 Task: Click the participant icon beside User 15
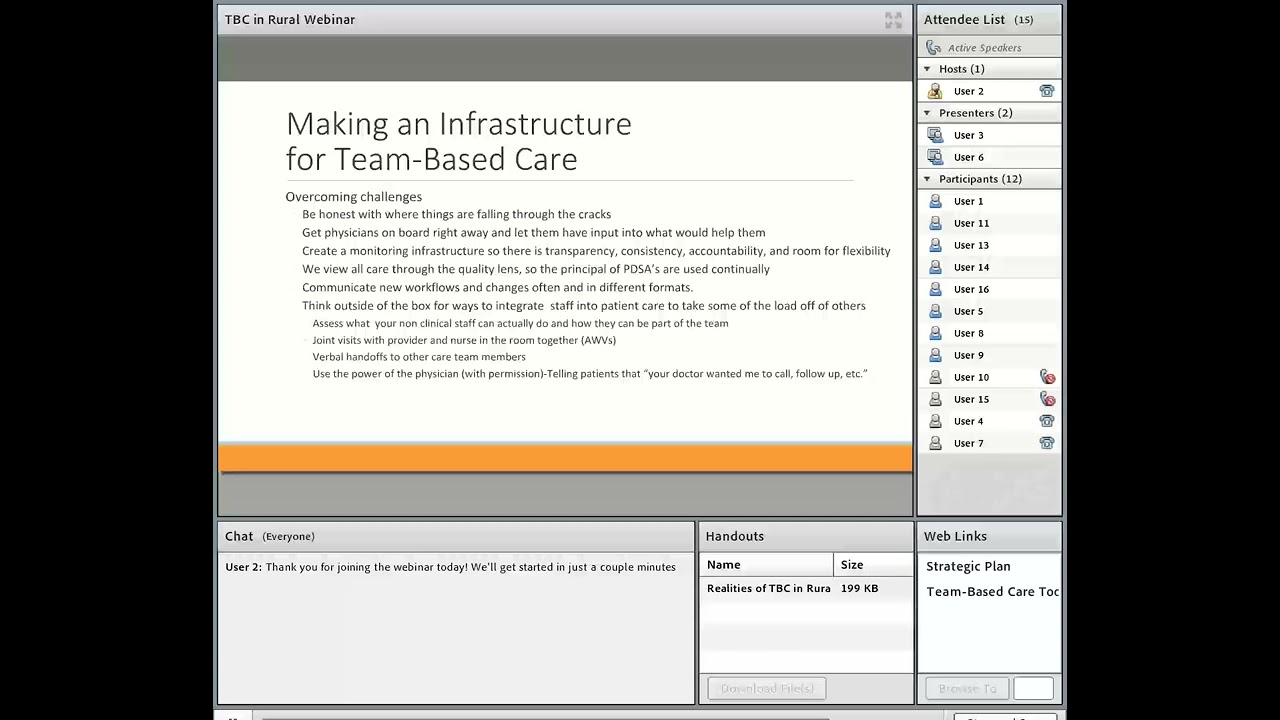click(x=935, y=399)
